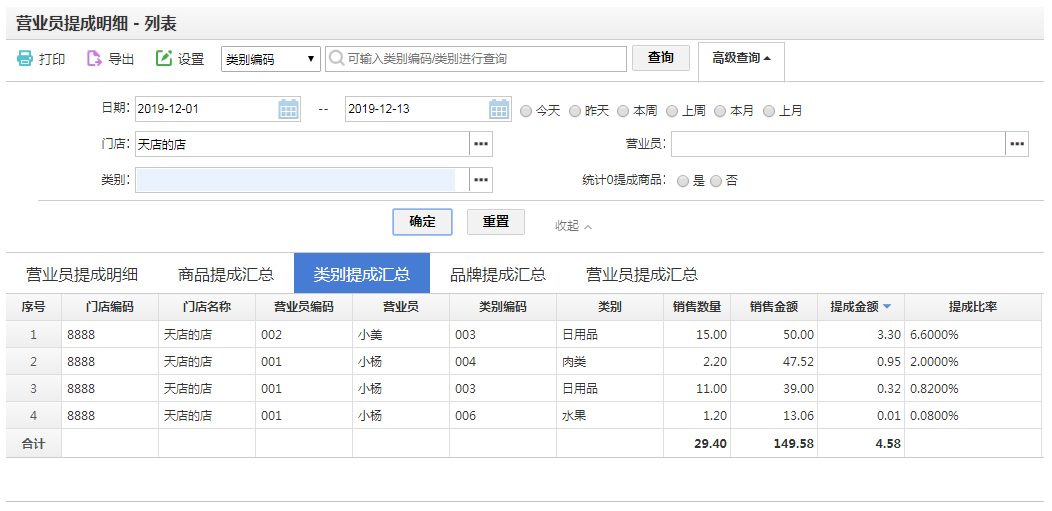1052x511 pixels.
Task: Click the empty 营业员 input field
Action: point(838,144)
